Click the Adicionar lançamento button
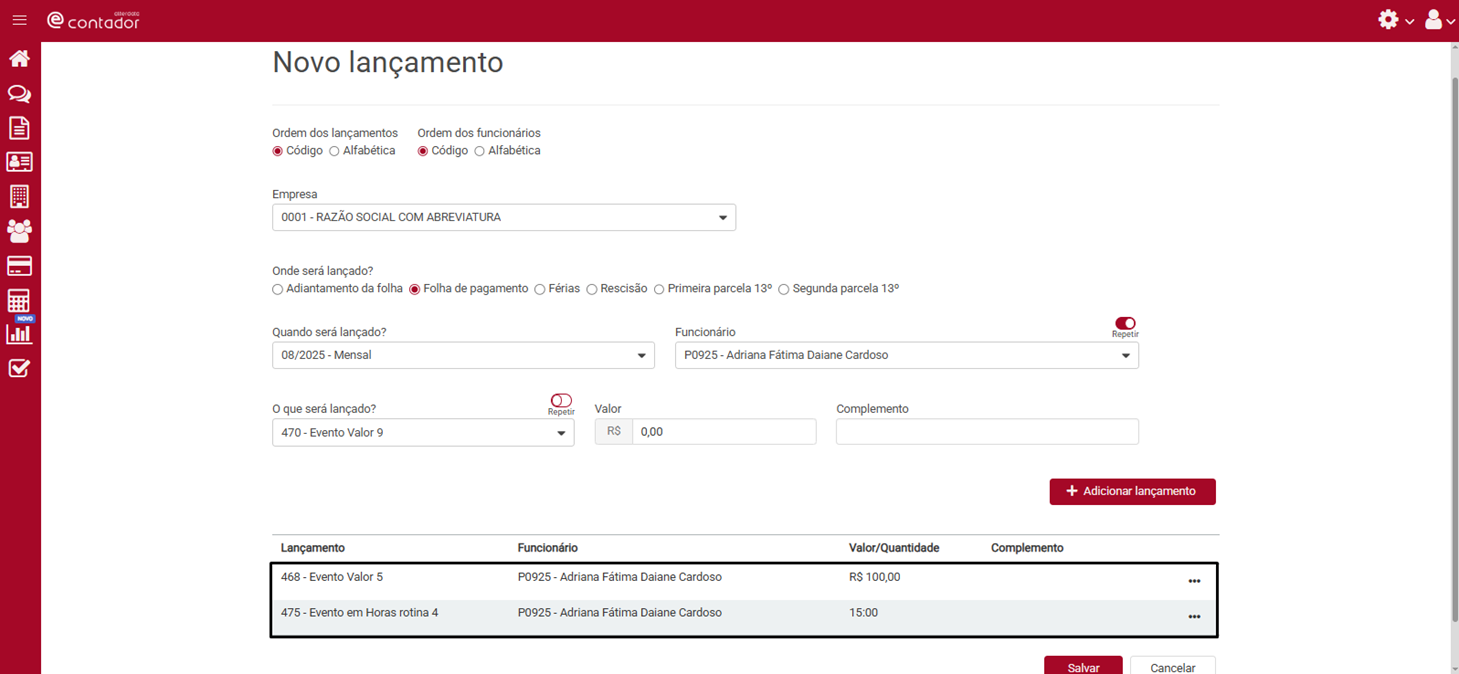This screenshot has width=1459, height=674. (1132, 491)
